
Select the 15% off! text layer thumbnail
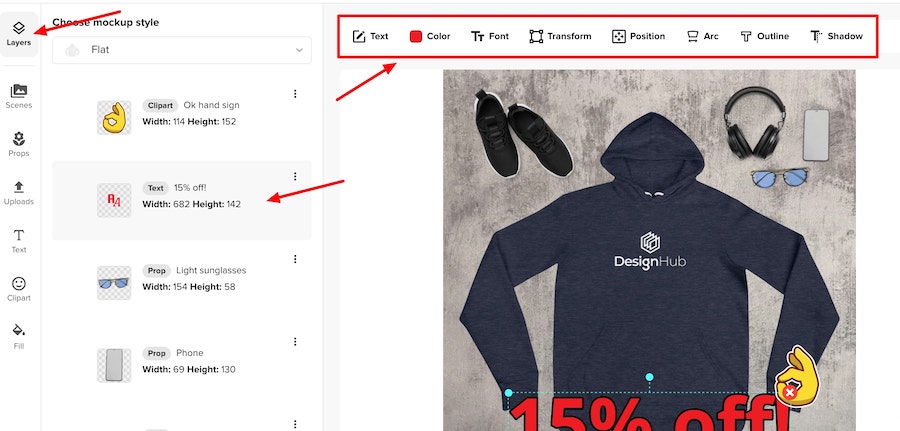pyautogui.click(x=114, y=200)
